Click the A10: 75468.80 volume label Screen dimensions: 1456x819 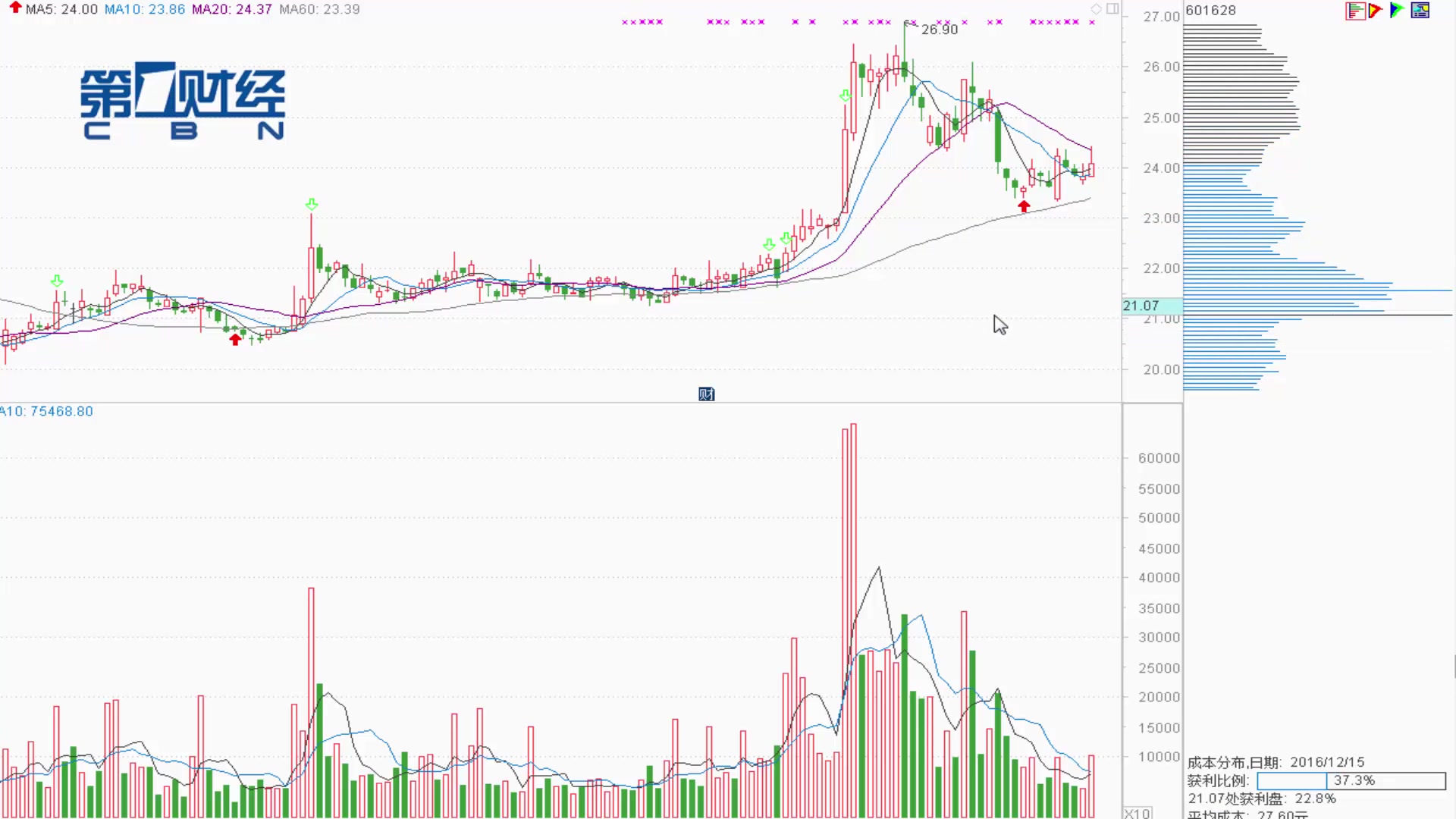point(46,411)
